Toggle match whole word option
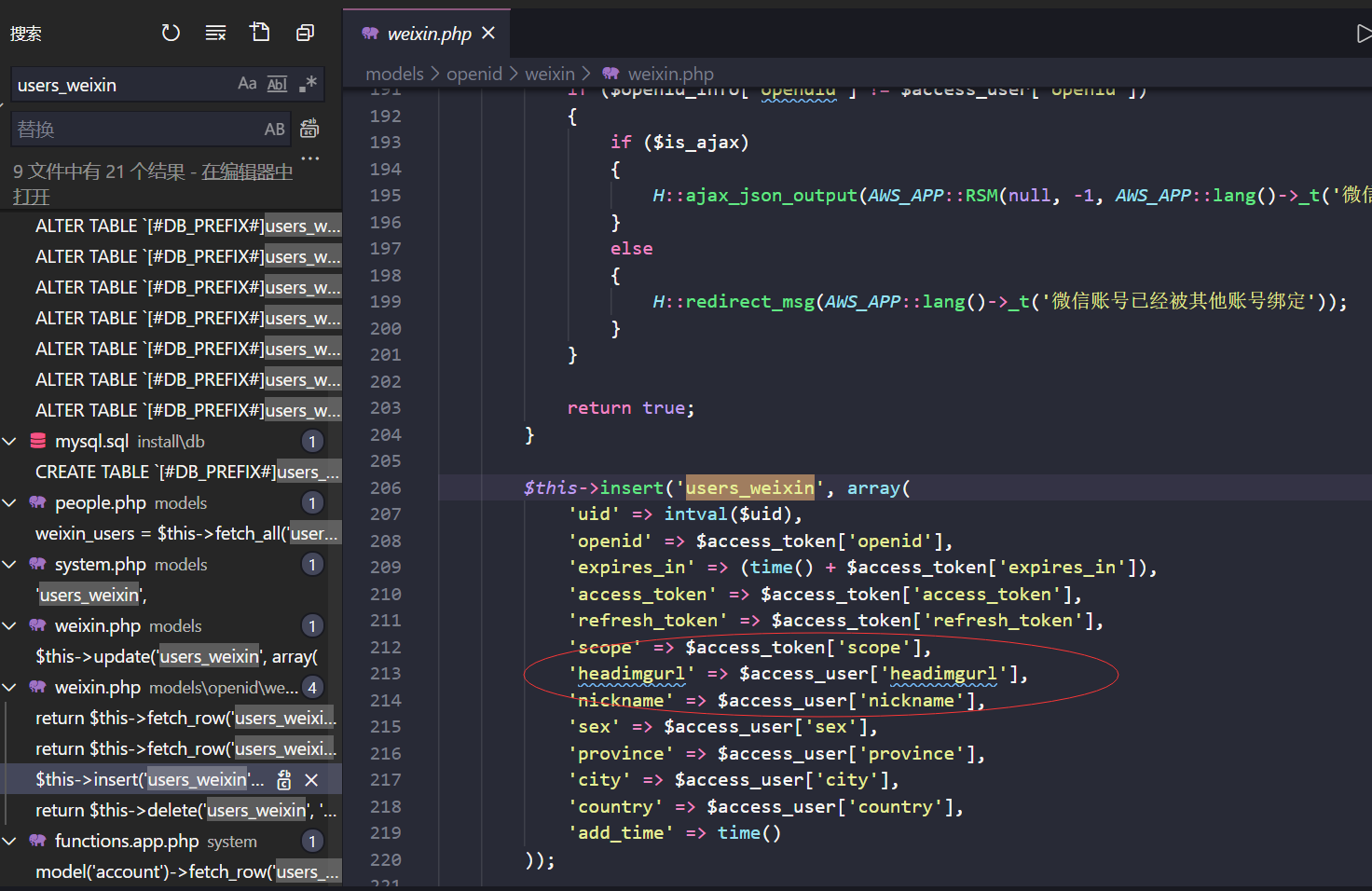 [x=277, y=84]
